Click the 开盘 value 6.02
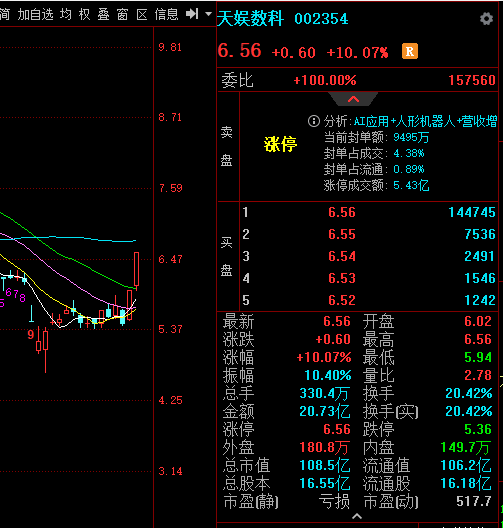Screen dimensions: 503x528 tap(478, 321)
